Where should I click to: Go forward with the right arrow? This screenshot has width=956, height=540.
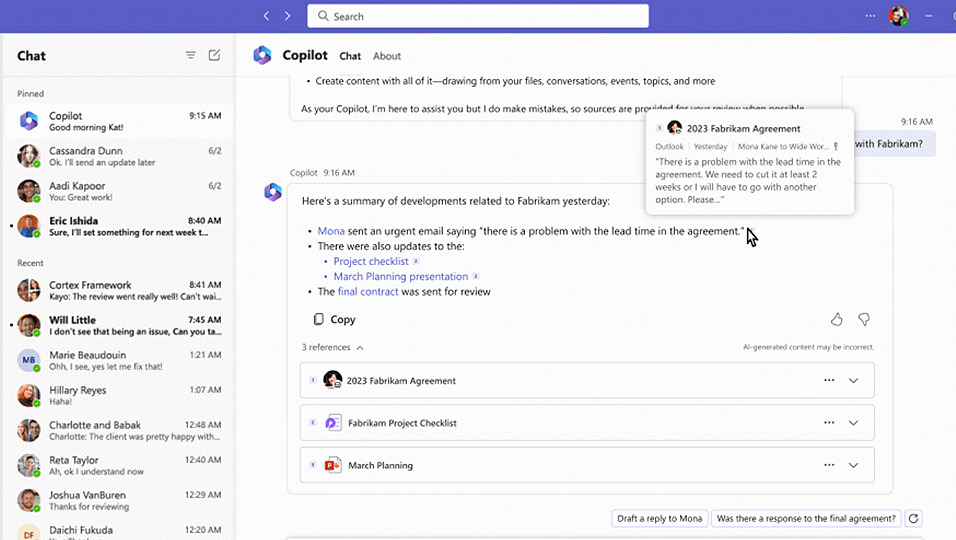tap(287, 16)
